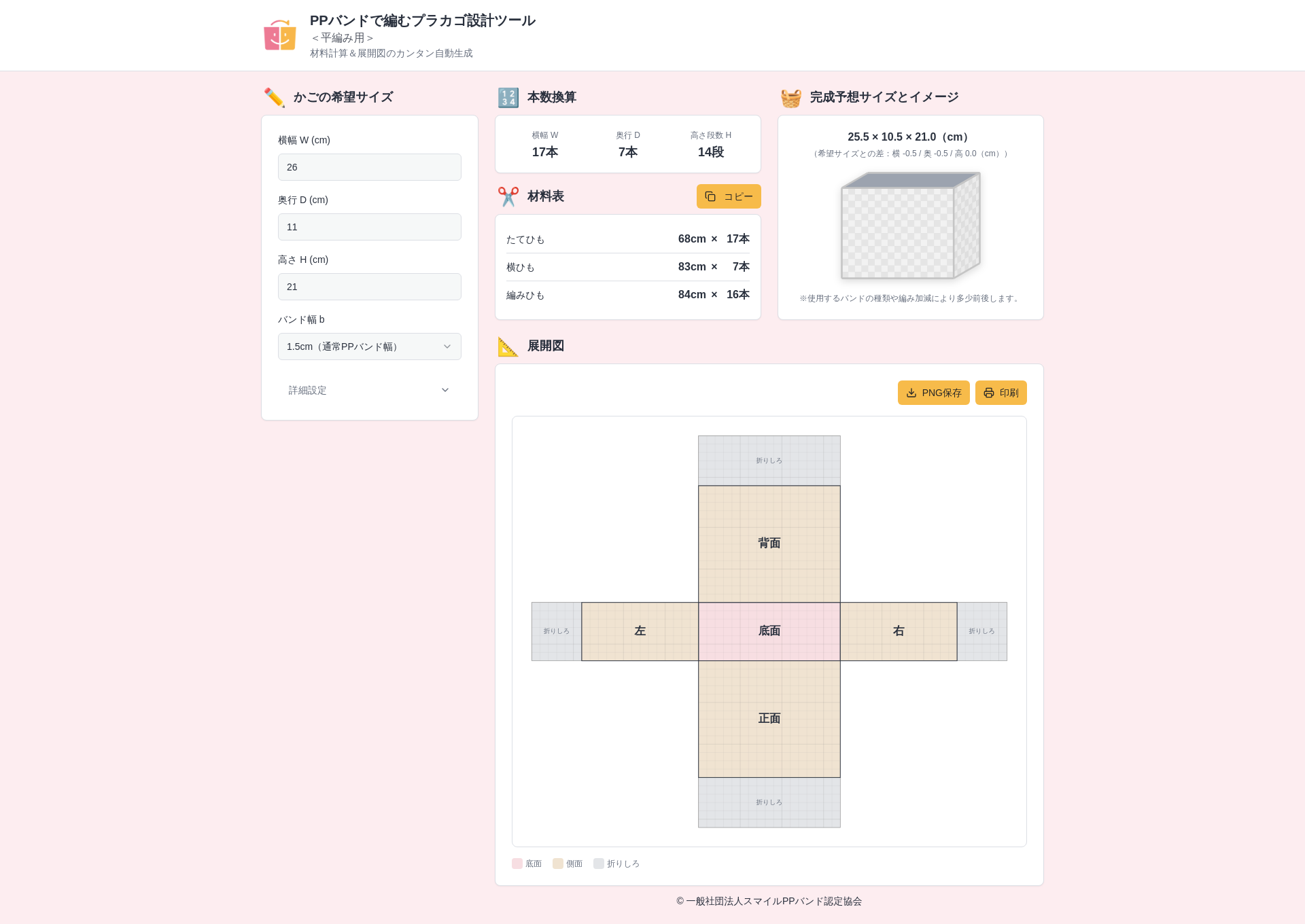
Task: Click the 68cm value in たてひも row
Action: [x=692, y=239]
